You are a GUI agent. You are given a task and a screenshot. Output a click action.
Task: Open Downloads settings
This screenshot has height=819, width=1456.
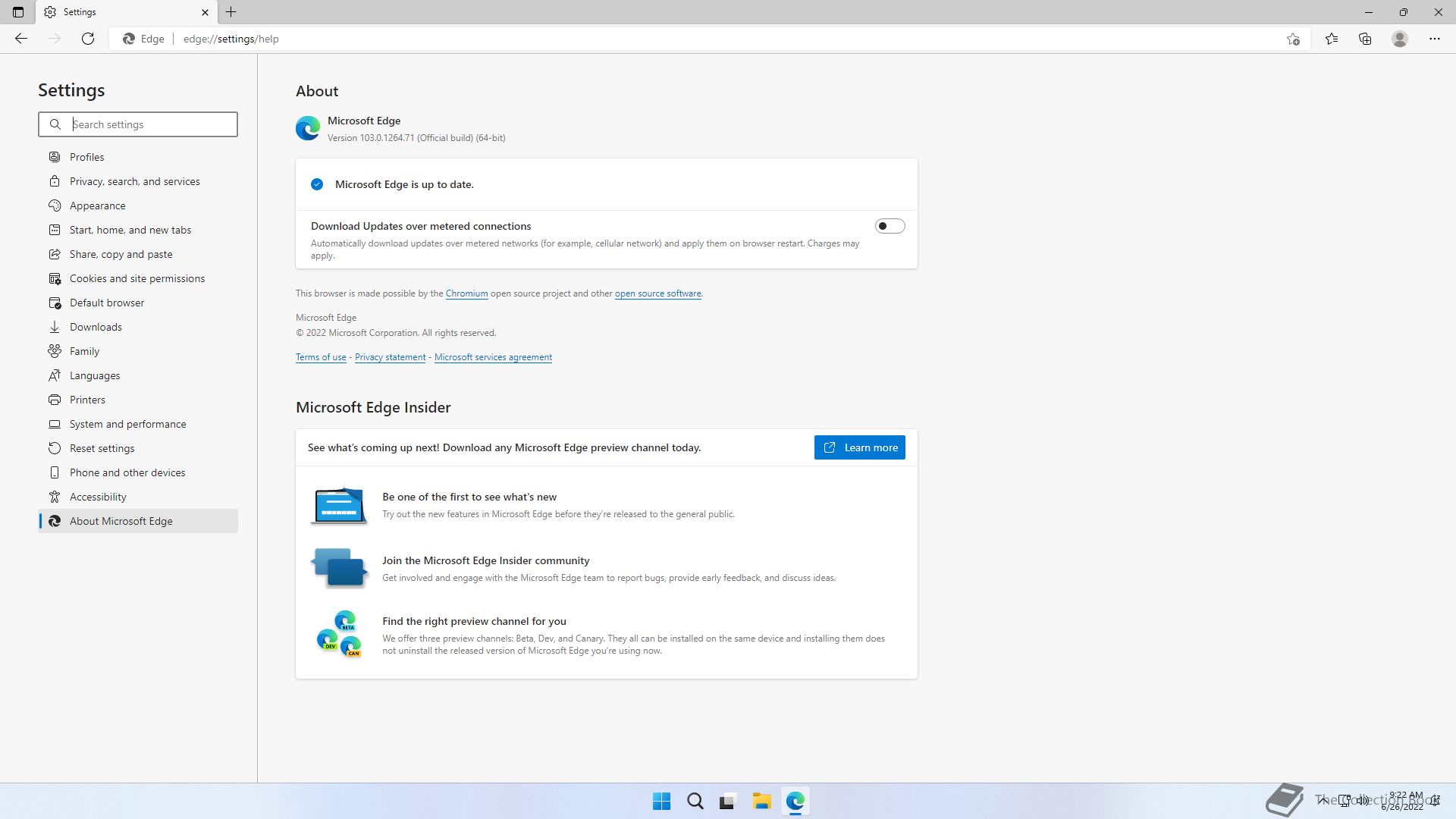point(138,327)
